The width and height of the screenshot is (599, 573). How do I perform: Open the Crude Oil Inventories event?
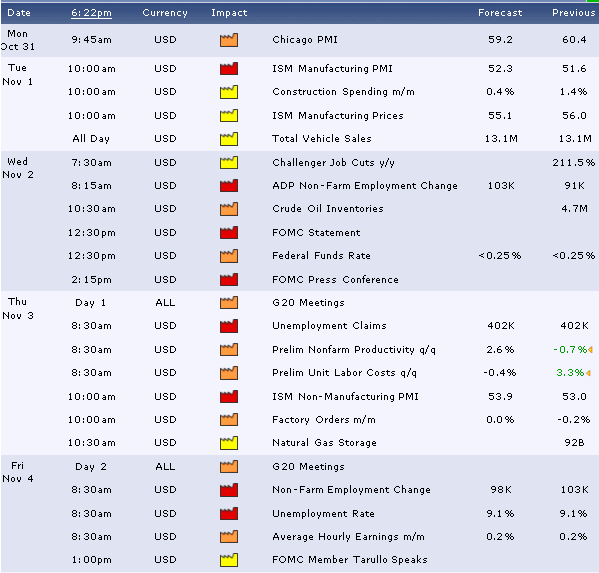328,209
